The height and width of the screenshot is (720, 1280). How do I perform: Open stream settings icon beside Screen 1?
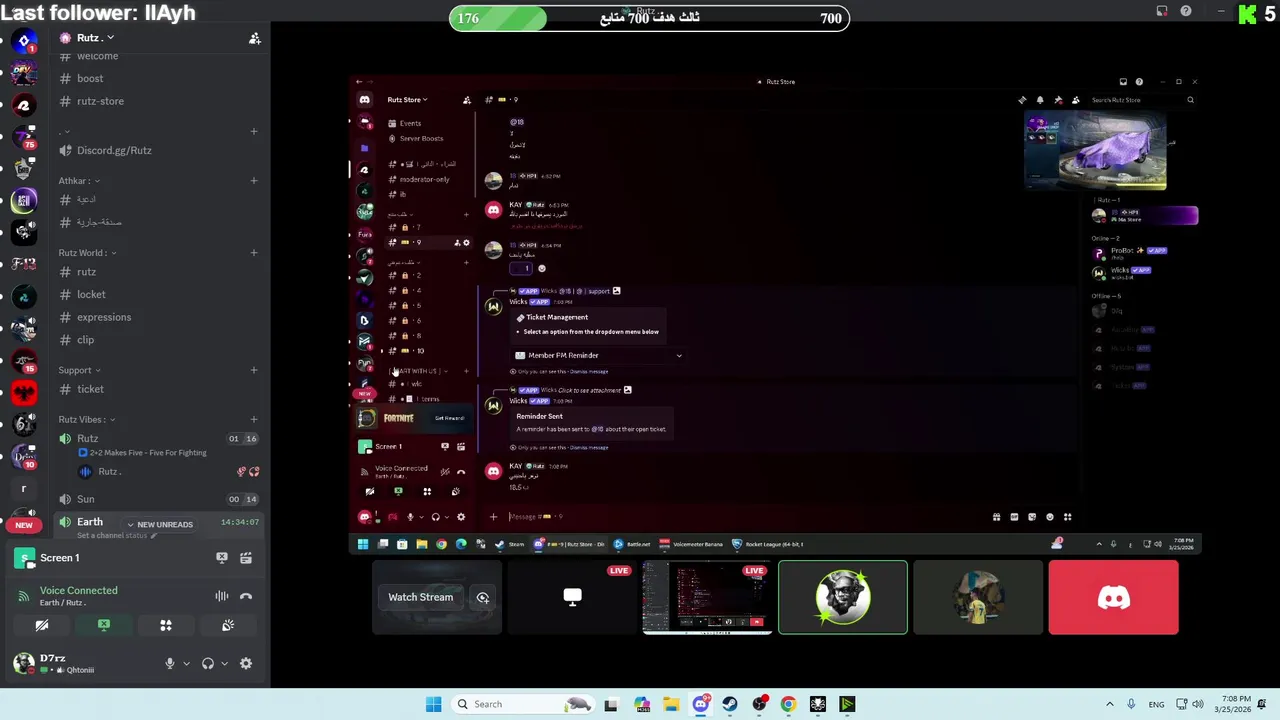coord(246,558)
